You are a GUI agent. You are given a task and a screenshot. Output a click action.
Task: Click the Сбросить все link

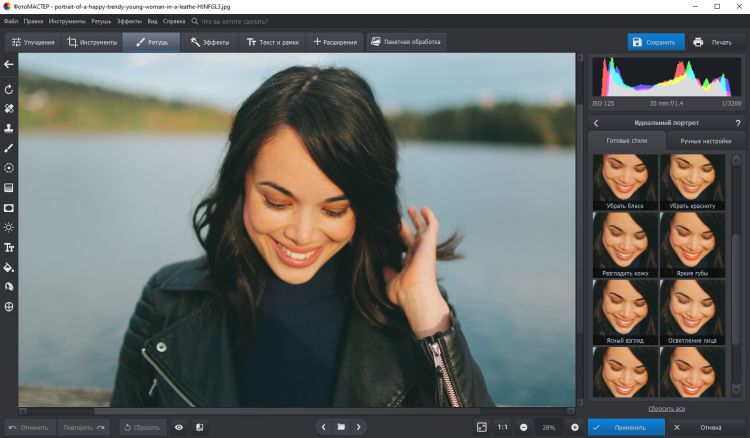(x=665, y=410)
